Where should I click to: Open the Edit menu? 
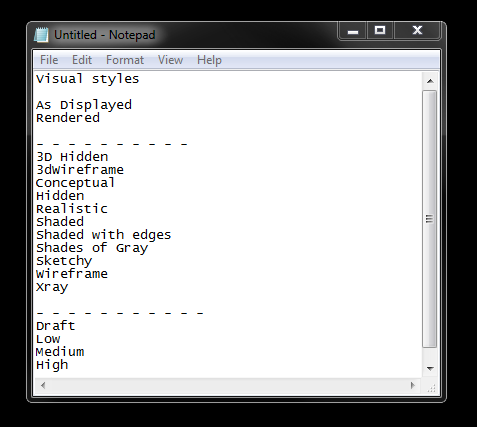(x=82, y=60)
